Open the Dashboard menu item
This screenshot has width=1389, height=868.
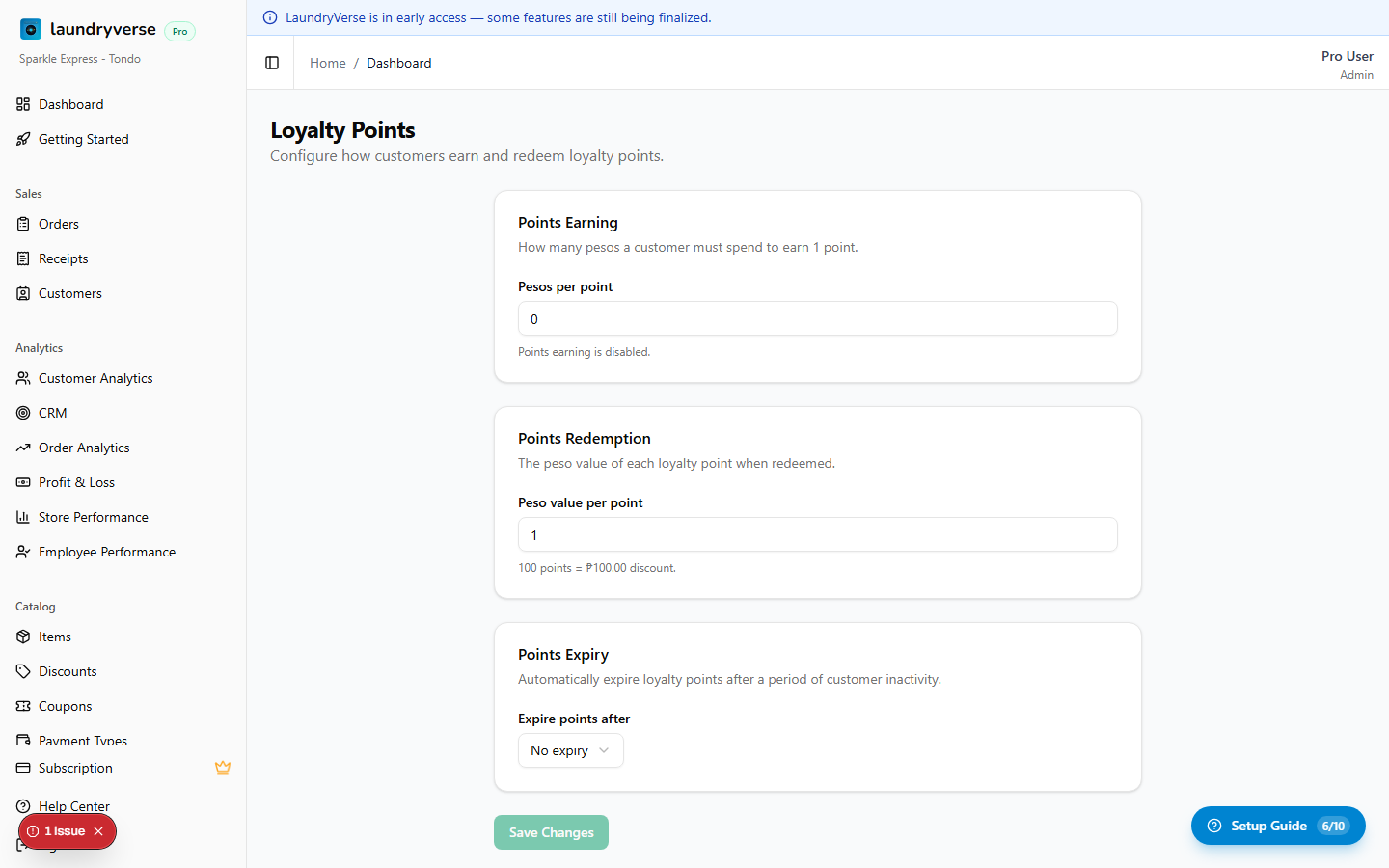click(123, 104)
